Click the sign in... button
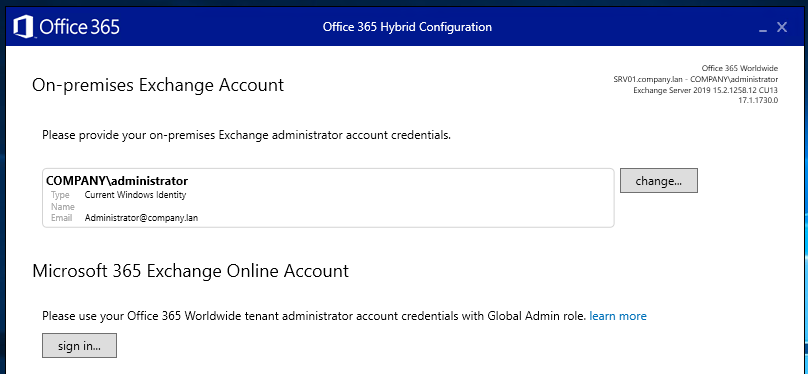The image size is (808, 374). click(79, 346)
